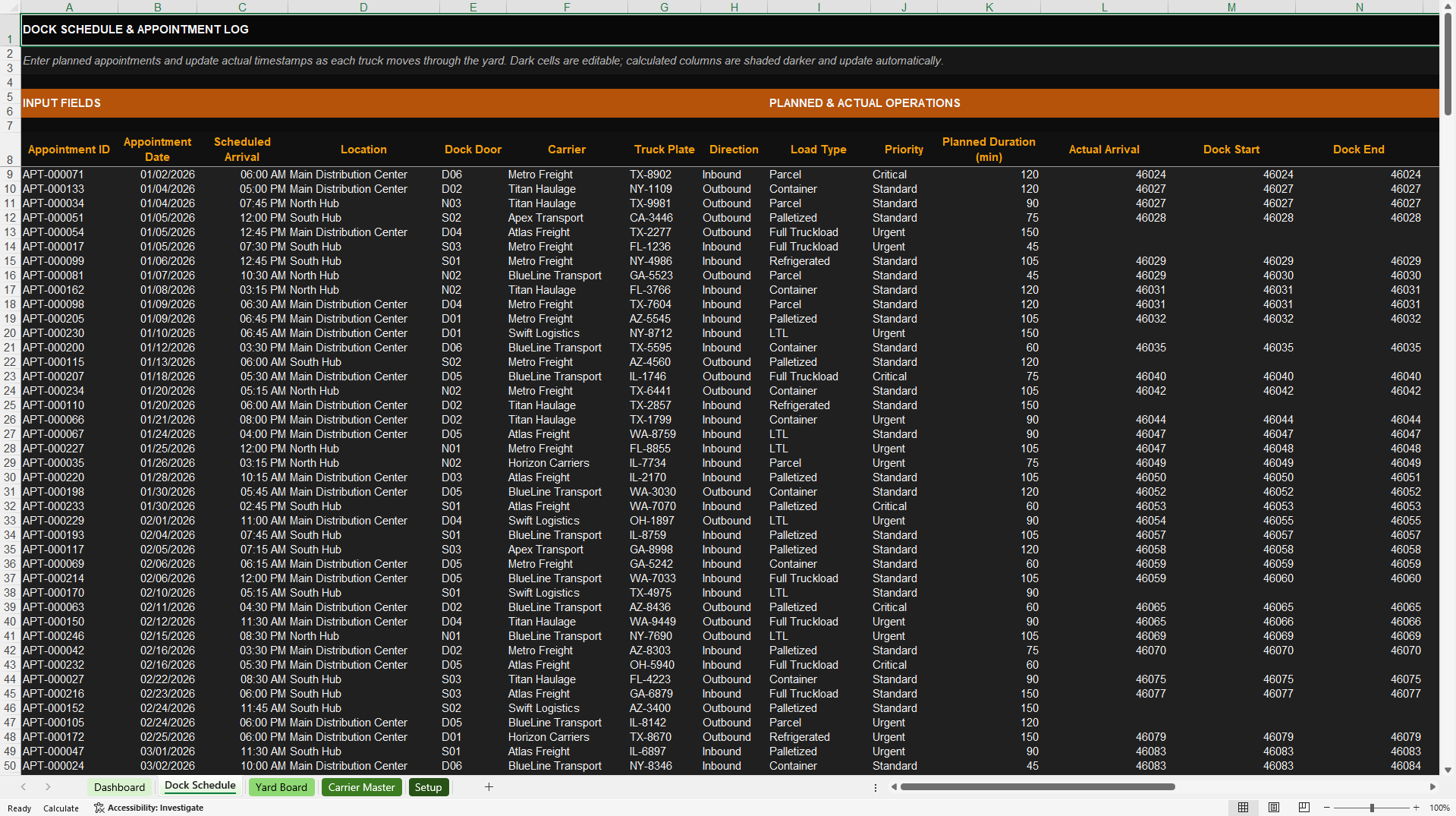Viewport: 1456px width, 816px height.
Task: Select APT-000172 cell
Action: (x=69, y=737)
